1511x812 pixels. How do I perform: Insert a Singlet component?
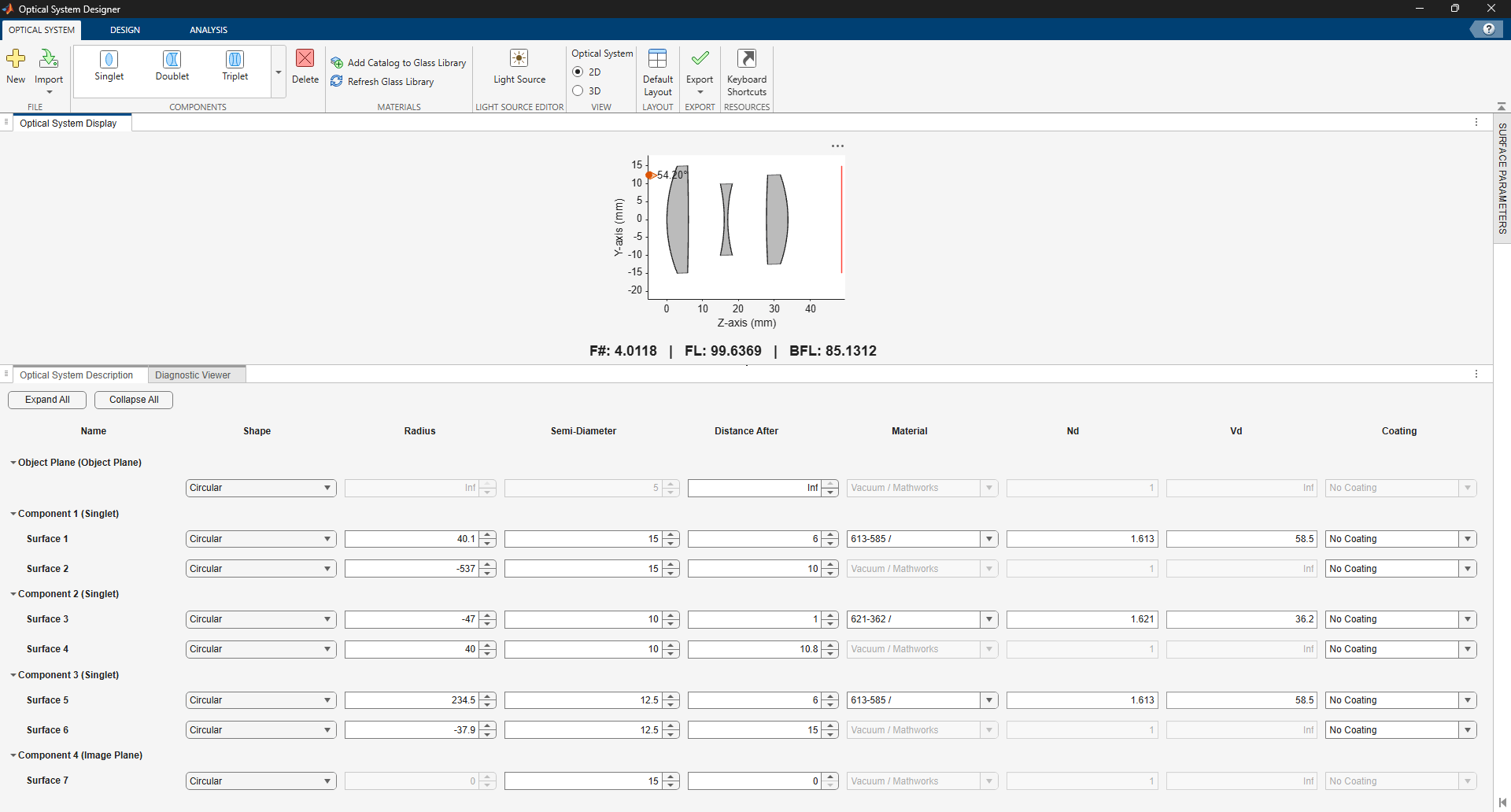click(x=109, y=65)
